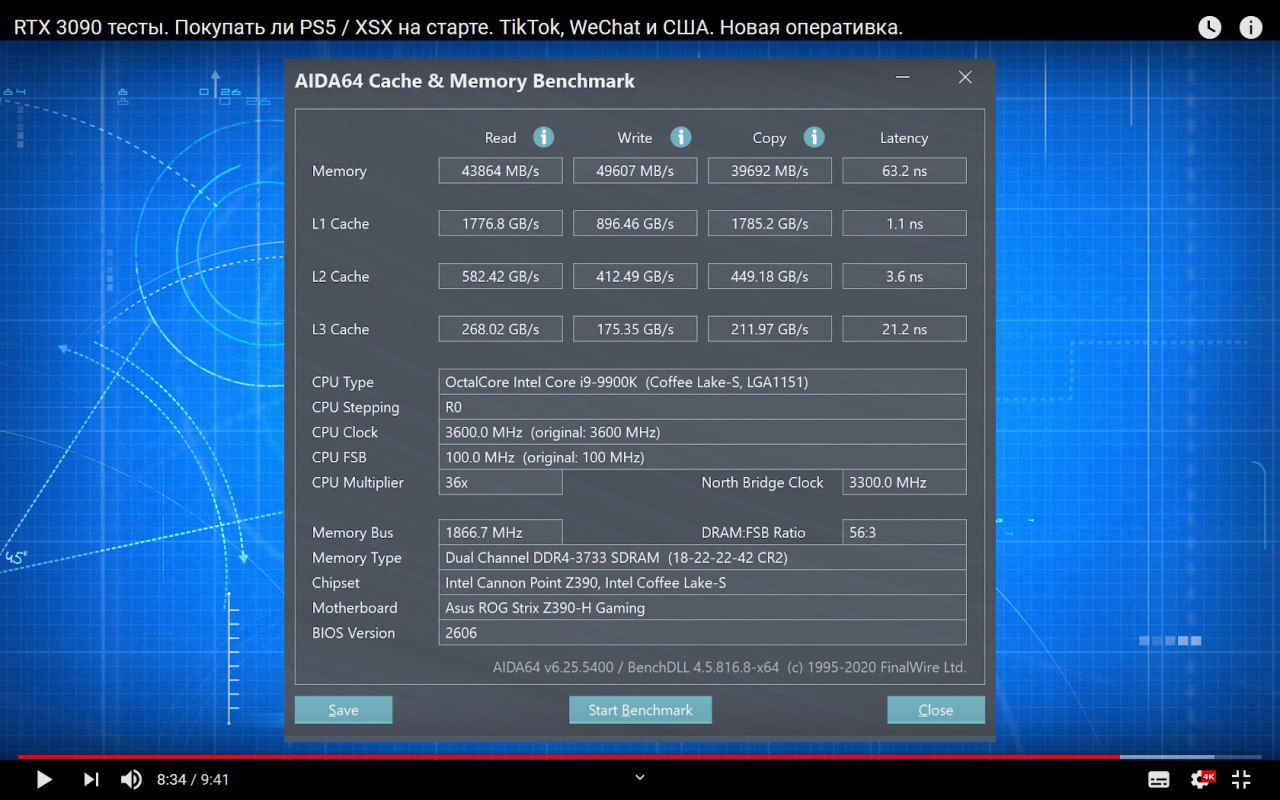Click Start Benchmark button

640,710
